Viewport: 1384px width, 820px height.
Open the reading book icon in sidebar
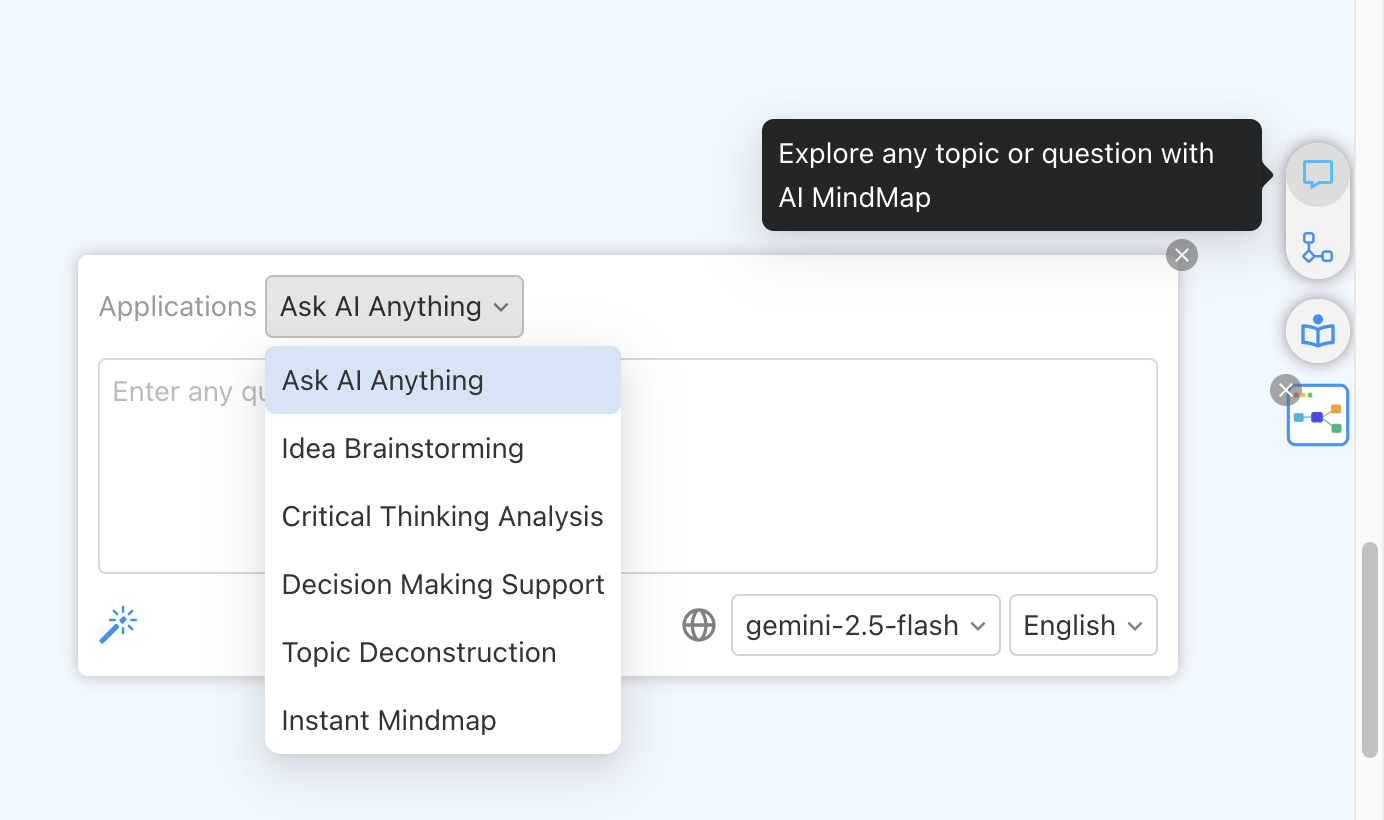[x=1317, y=330]
